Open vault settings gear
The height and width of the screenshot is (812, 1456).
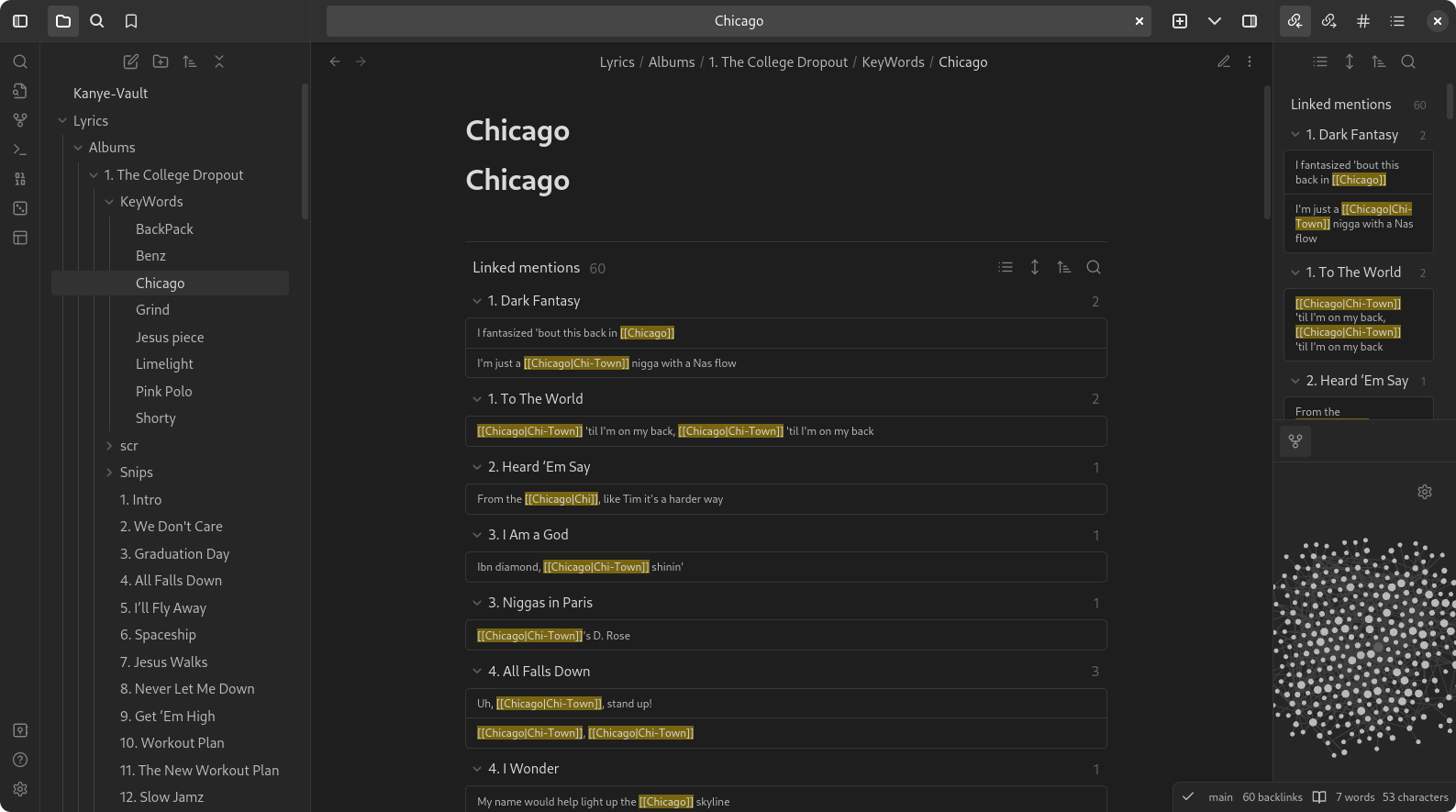point(20,789)
